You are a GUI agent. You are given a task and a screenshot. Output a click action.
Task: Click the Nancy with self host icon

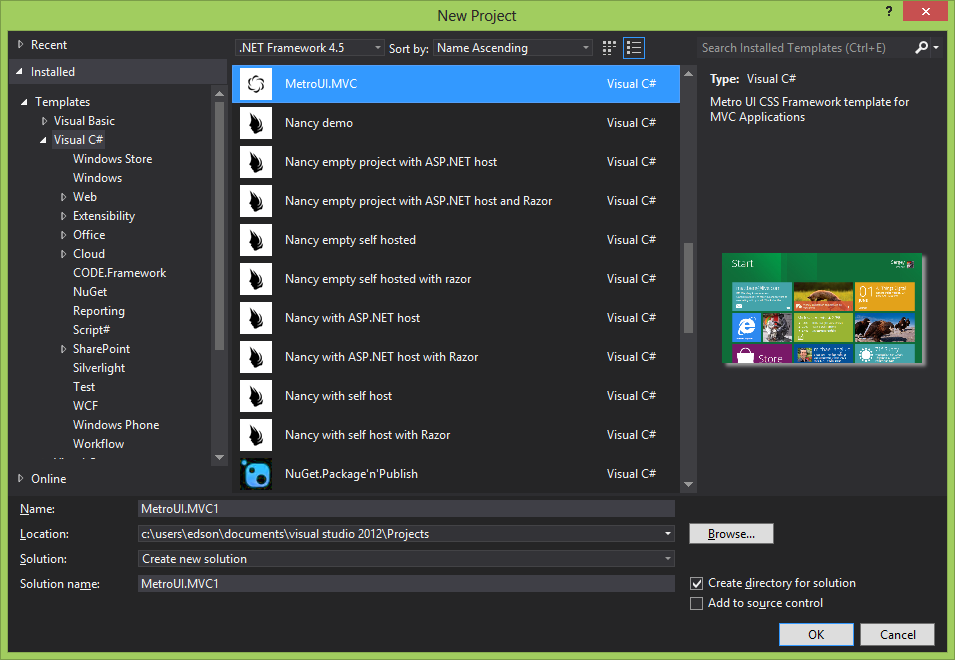(x=256, y=396)
